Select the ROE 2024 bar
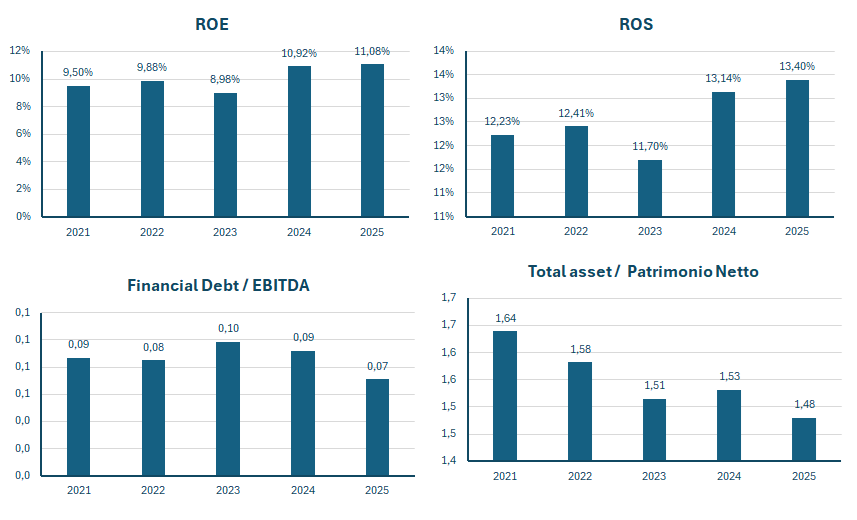 [x=299, y=142]
